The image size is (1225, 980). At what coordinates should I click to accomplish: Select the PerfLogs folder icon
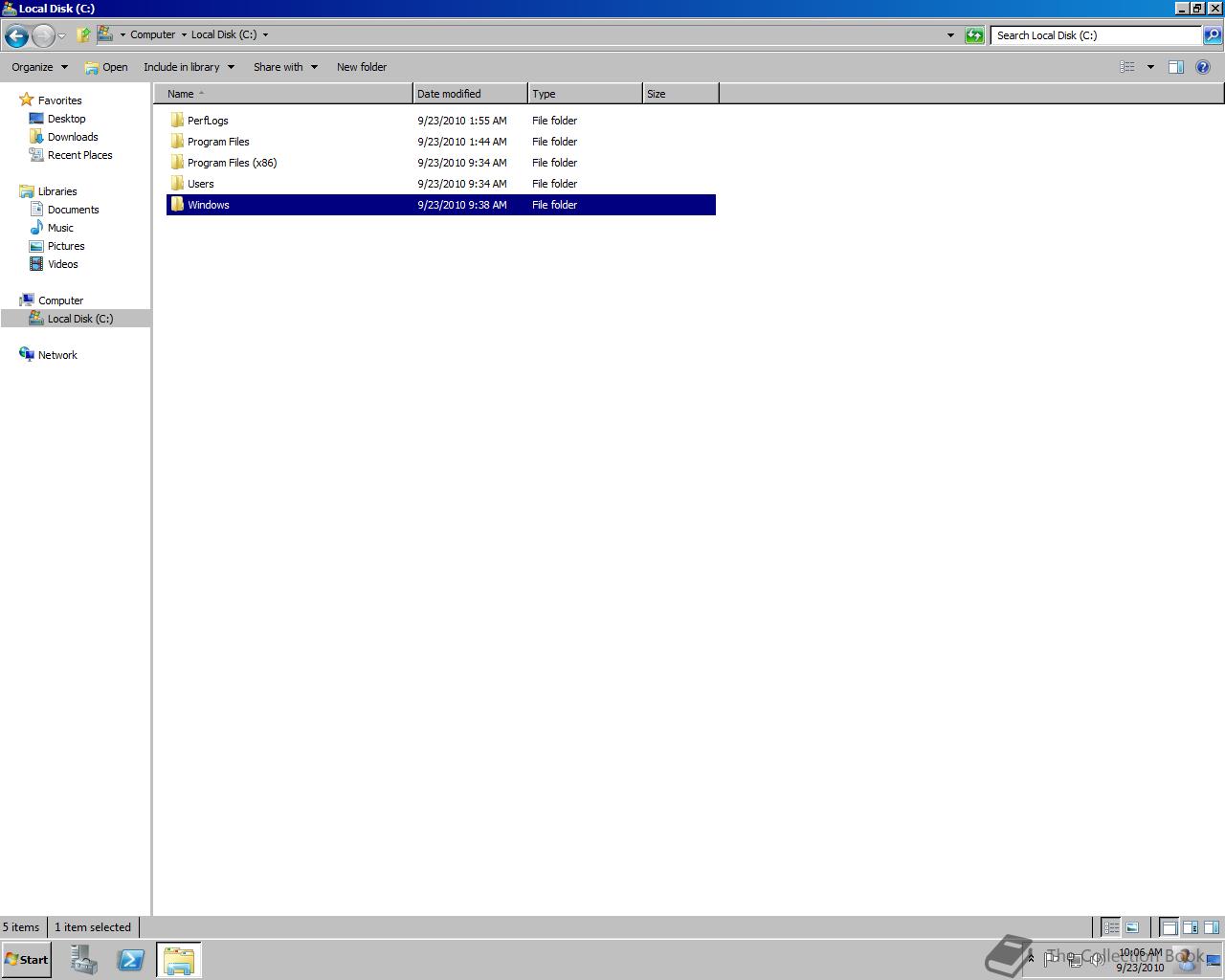click(x=177, y=120)
